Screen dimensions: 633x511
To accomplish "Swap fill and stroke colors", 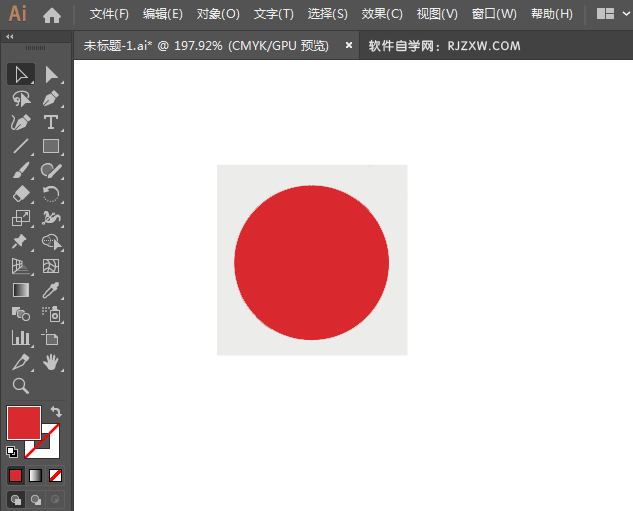I will pos(57,411).
